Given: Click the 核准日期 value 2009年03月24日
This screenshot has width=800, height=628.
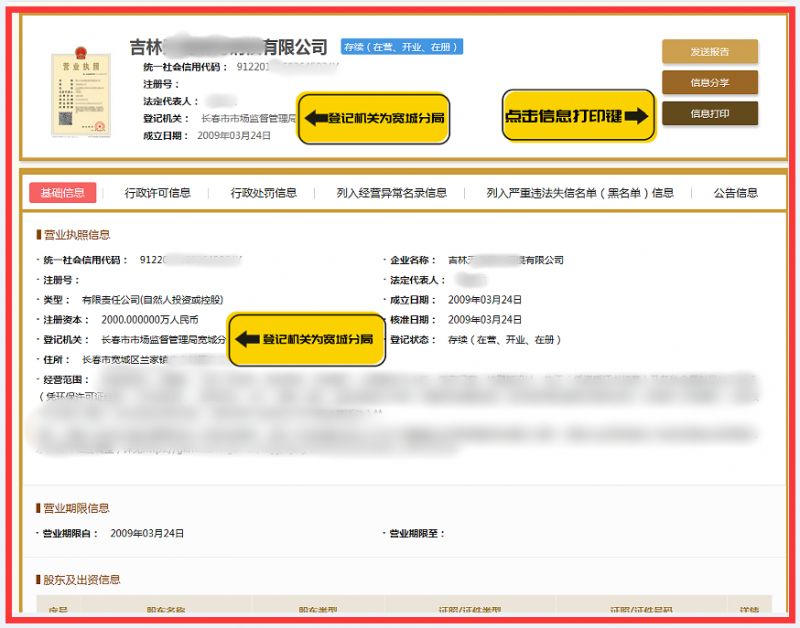Looking at the screenshot, I should click(x=485, y=320).
